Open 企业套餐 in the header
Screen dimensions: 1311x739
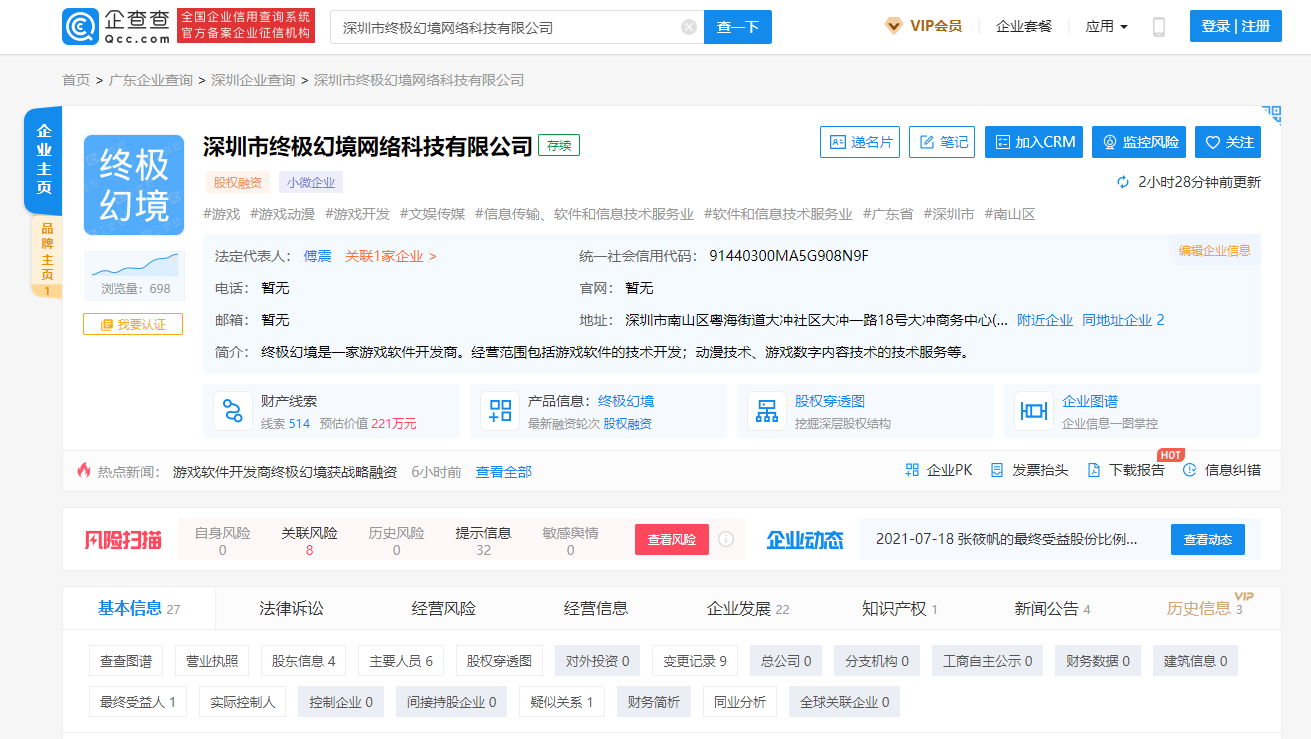[x=1024, y=26]
